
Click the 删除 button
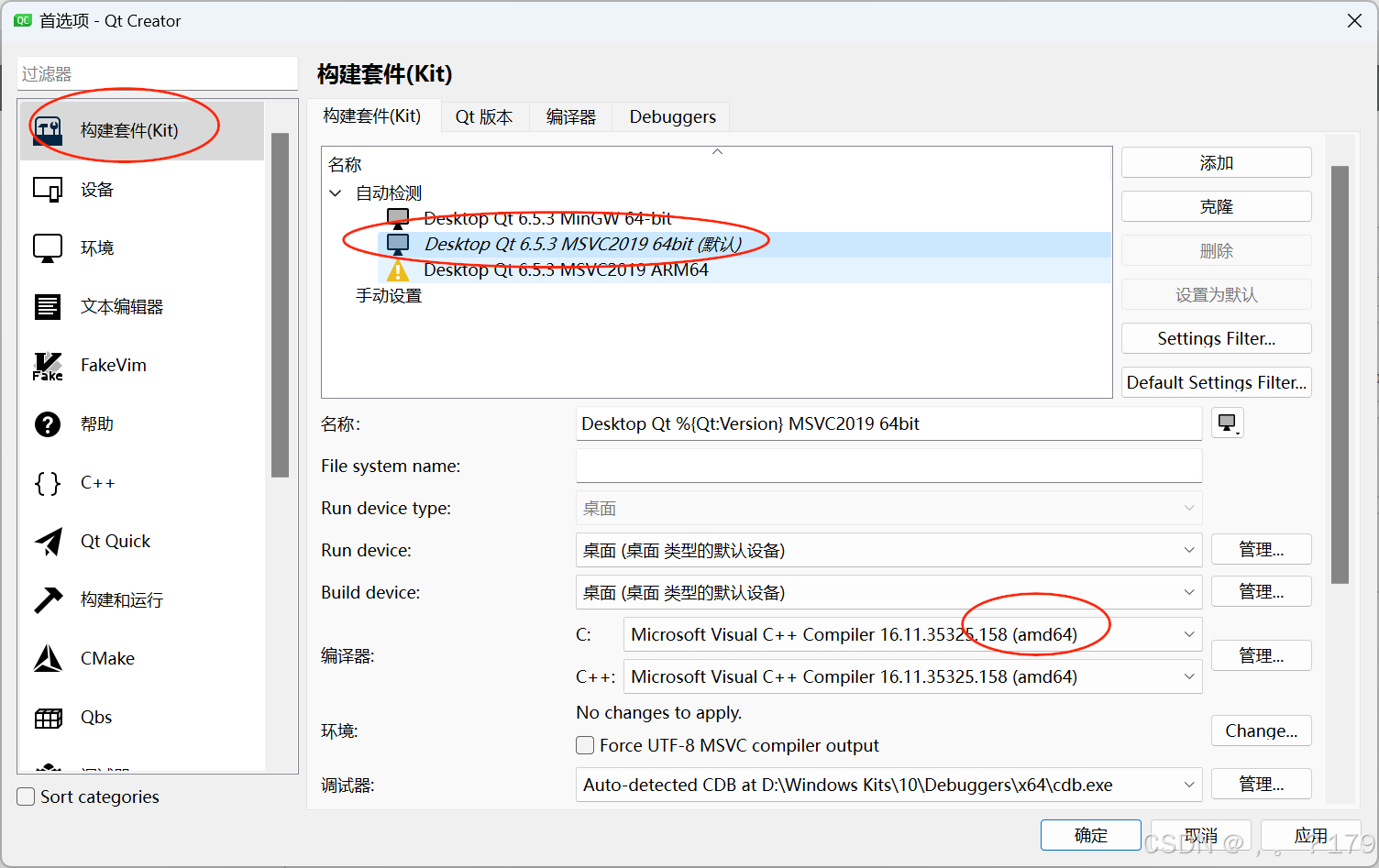click(x=1216, y=250)
